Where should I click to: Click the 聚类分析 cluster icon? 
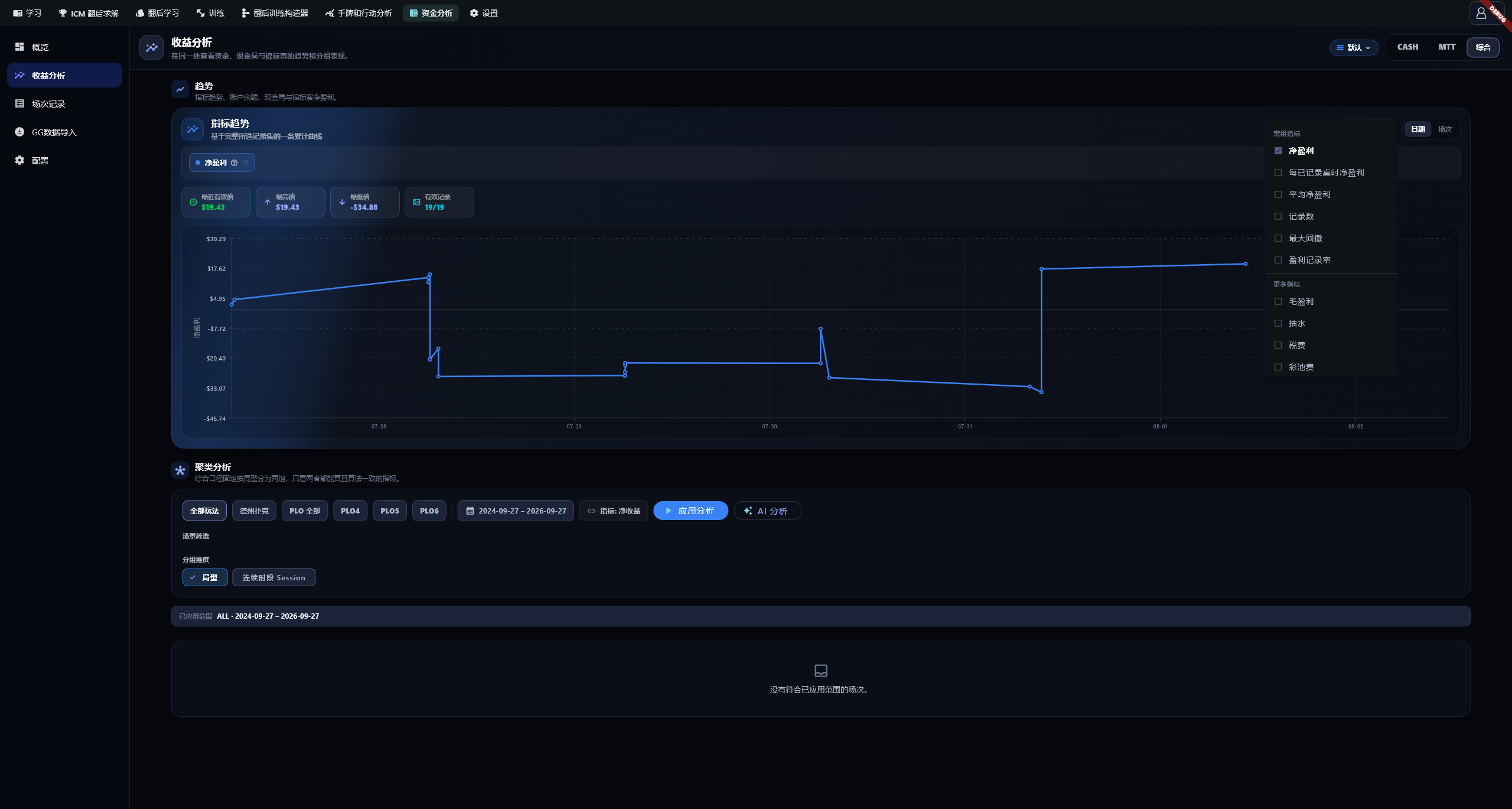(180, 470)
